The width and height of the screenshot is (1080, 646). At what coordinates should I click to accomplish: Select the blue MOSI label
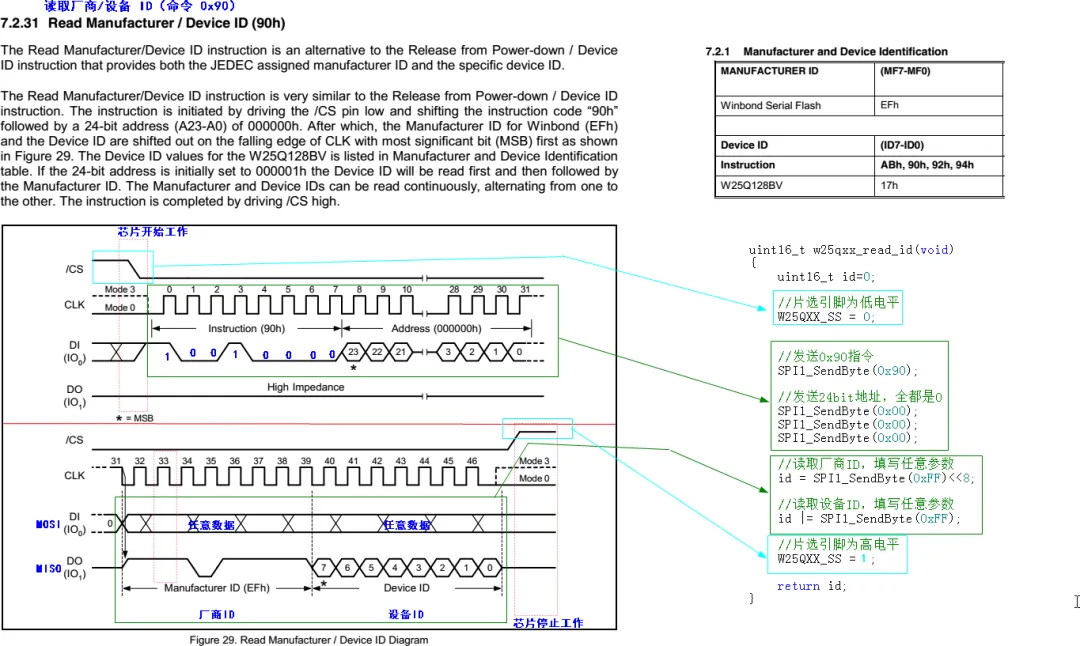[x=49, y=523]
